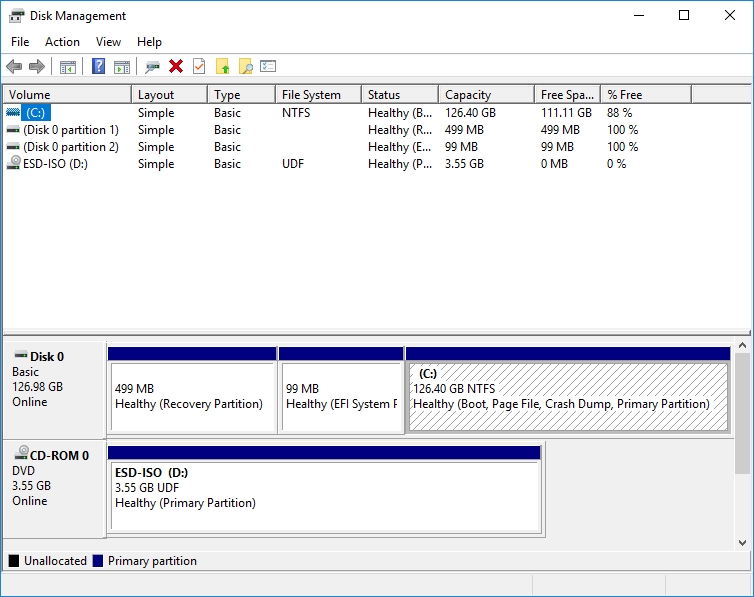Click the Disk 0 hard drive icon
Viewport: 754px width, 597px height.
[x=21, y=355]
